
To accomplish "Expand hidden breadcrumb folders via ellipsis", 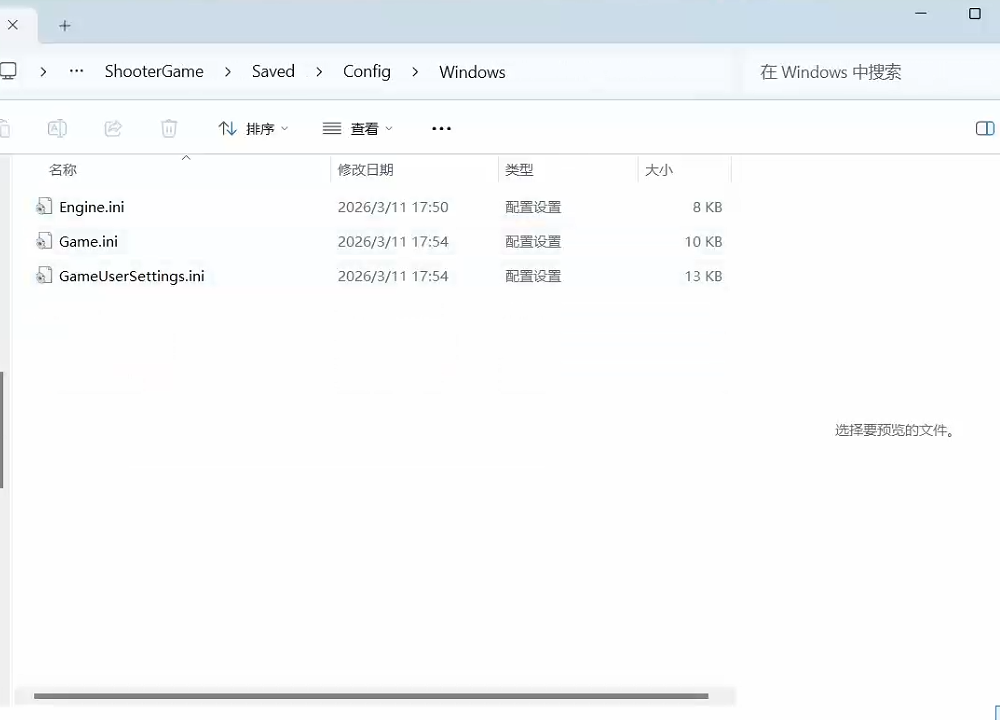I will coord(76,72).
